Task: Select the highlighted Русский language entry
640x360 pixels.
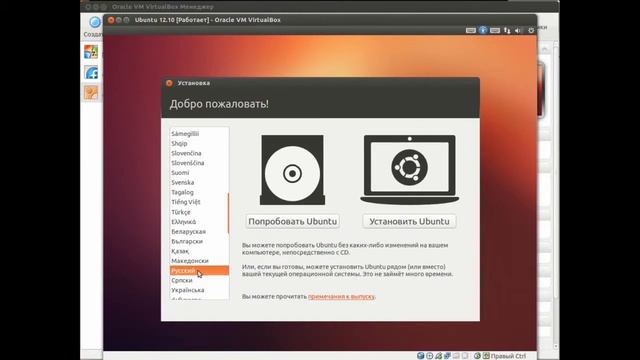Action: pos(199,271)
